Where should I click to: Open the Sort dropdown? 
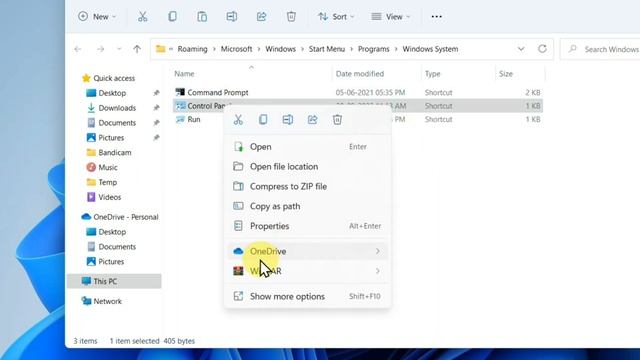pos(336,17)
